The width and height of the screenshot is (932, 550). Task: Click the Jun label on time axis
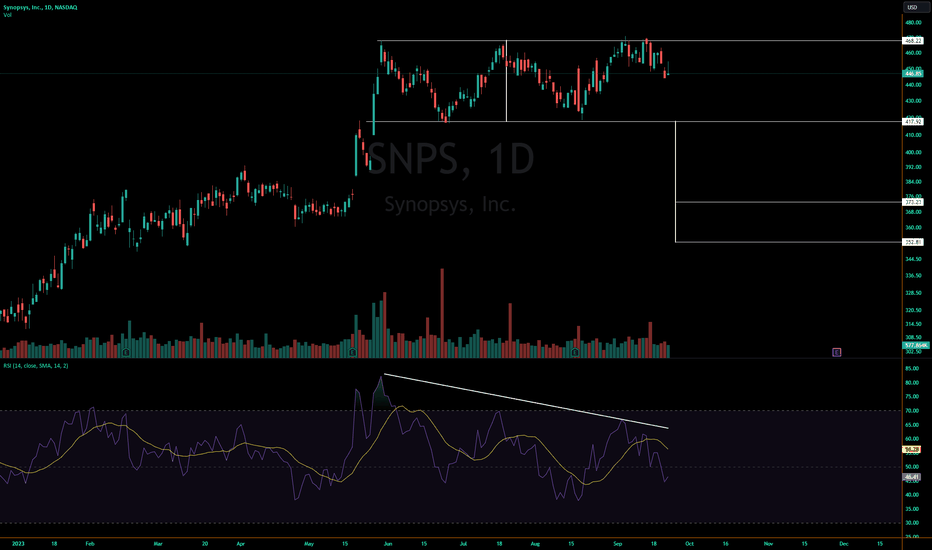388,543
